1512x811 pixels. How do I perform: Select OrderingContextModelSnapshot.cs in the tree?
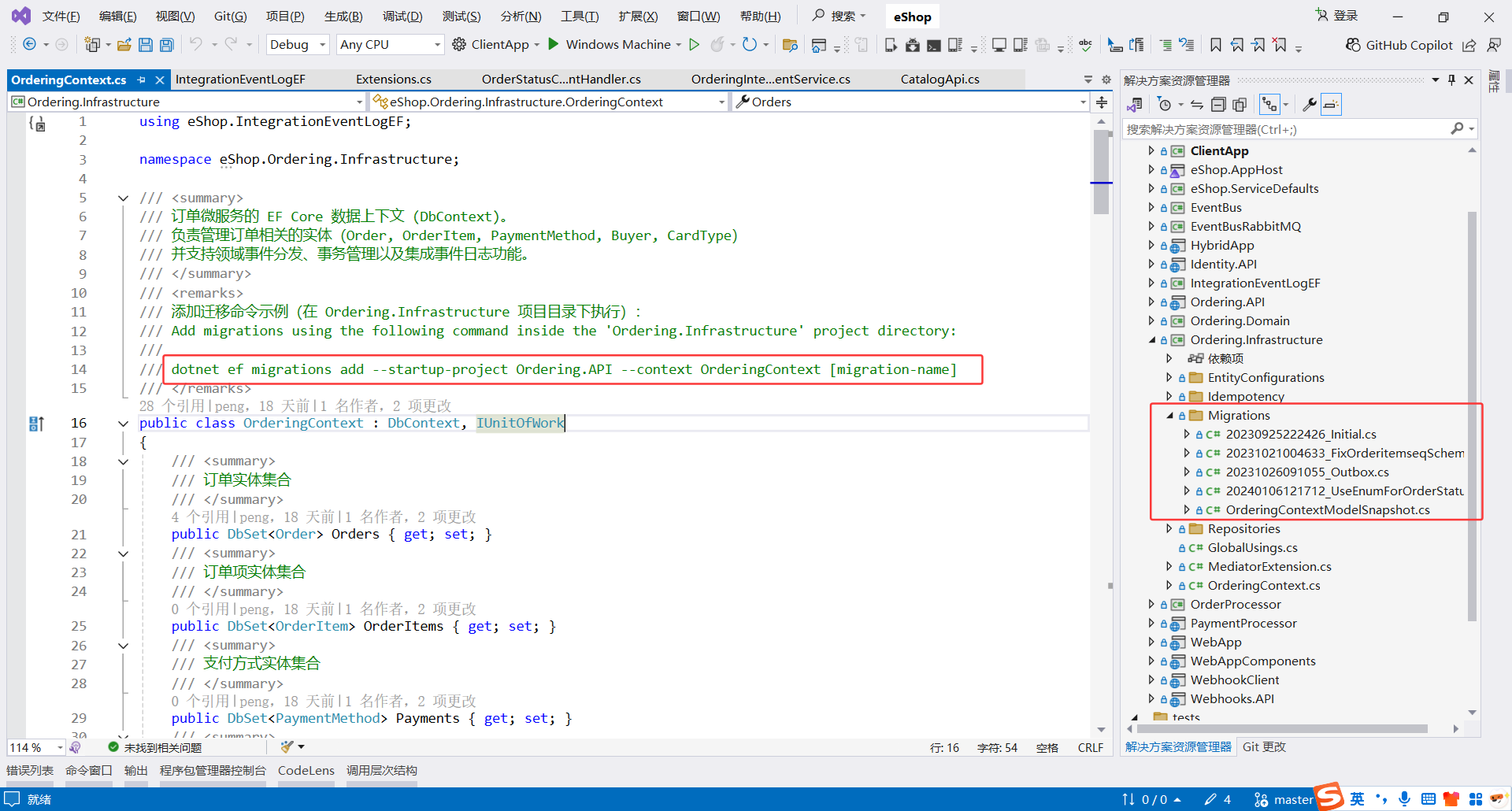(x=1327, y=510)
